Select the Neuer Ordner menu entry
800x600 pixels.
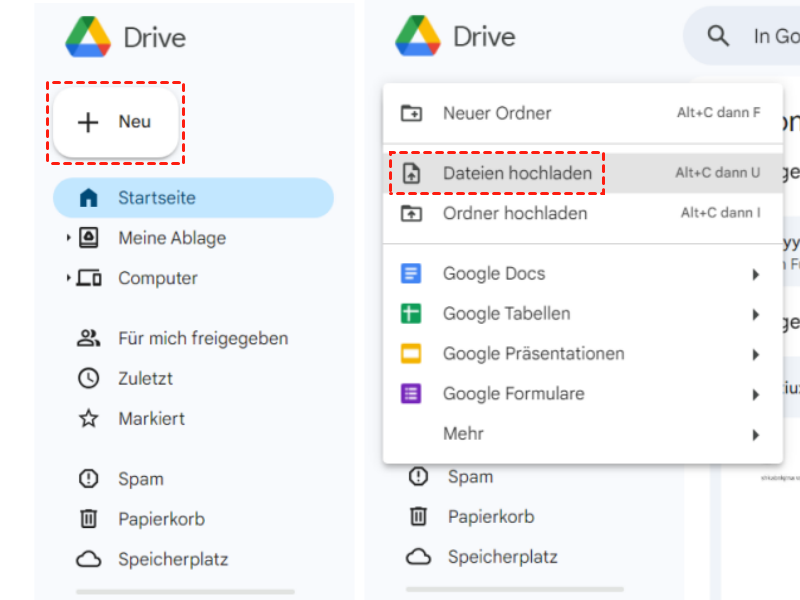(497, 113)
